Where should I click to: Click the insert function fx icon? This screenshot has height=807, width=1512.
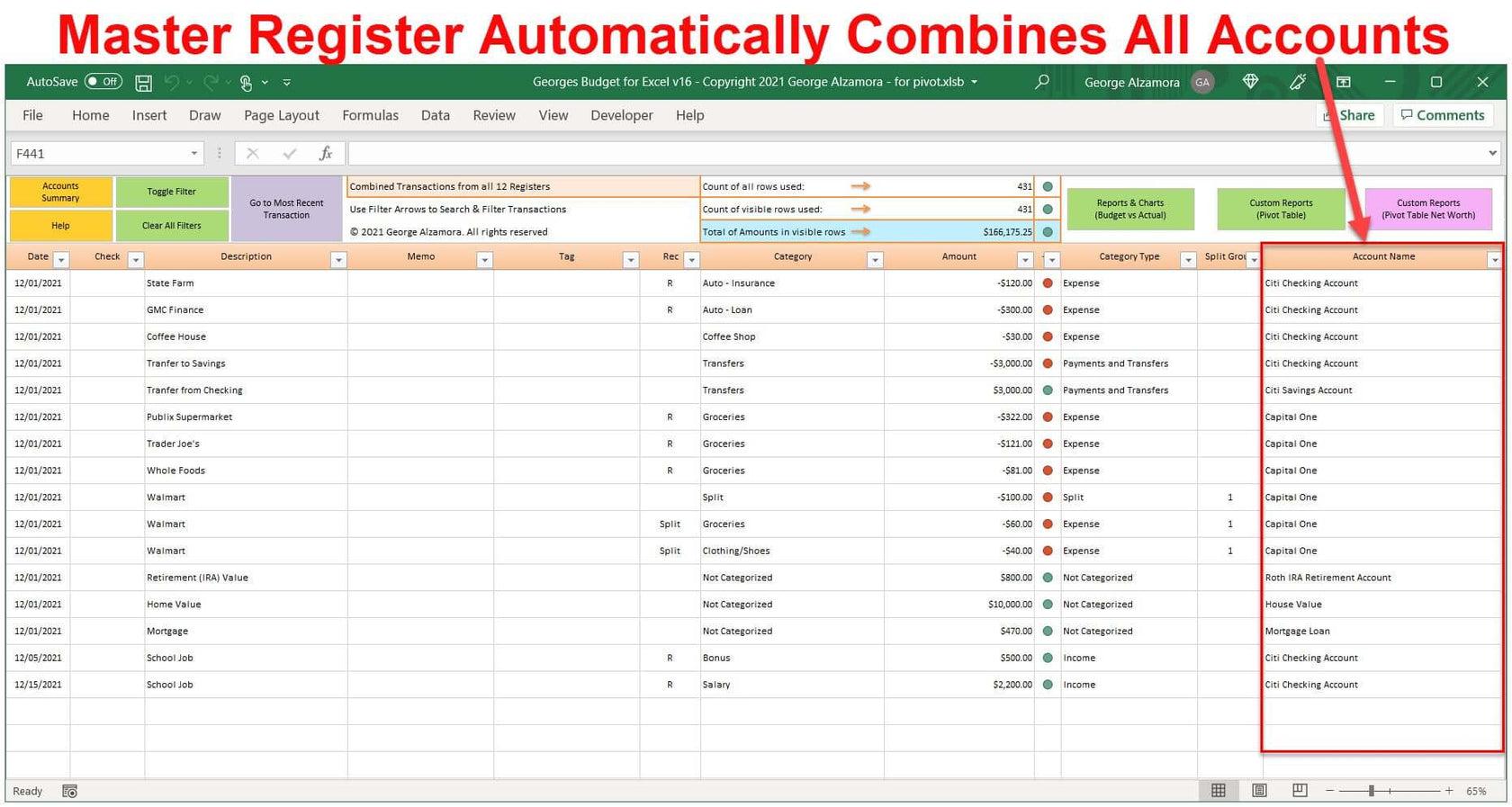(x=326, y=154)
